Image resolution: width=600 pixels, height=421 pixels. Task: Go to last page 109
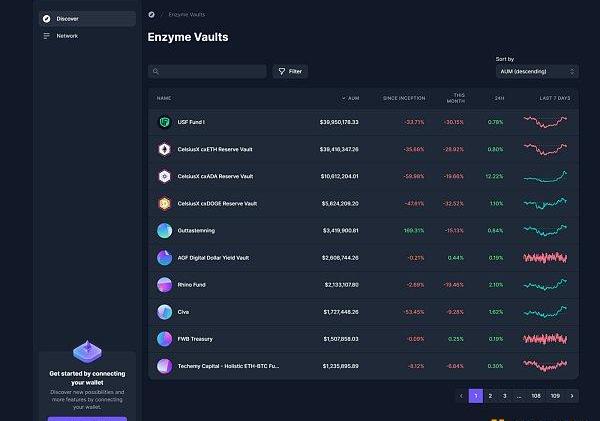coord(555,396)
